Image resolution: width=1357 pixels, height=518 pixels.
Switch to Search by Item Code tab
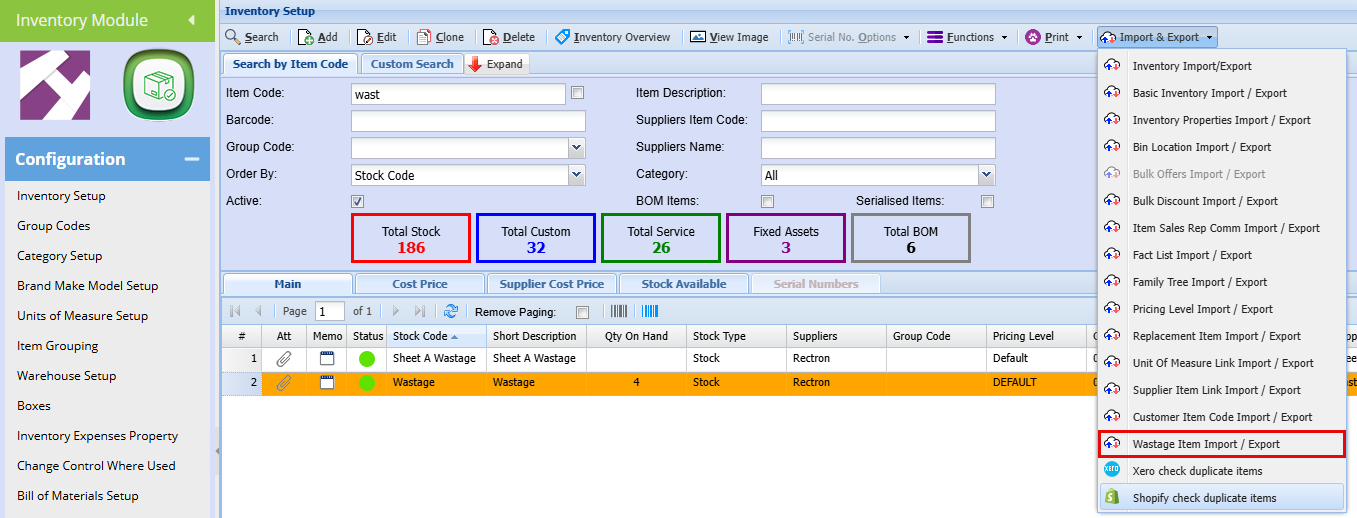290,64
